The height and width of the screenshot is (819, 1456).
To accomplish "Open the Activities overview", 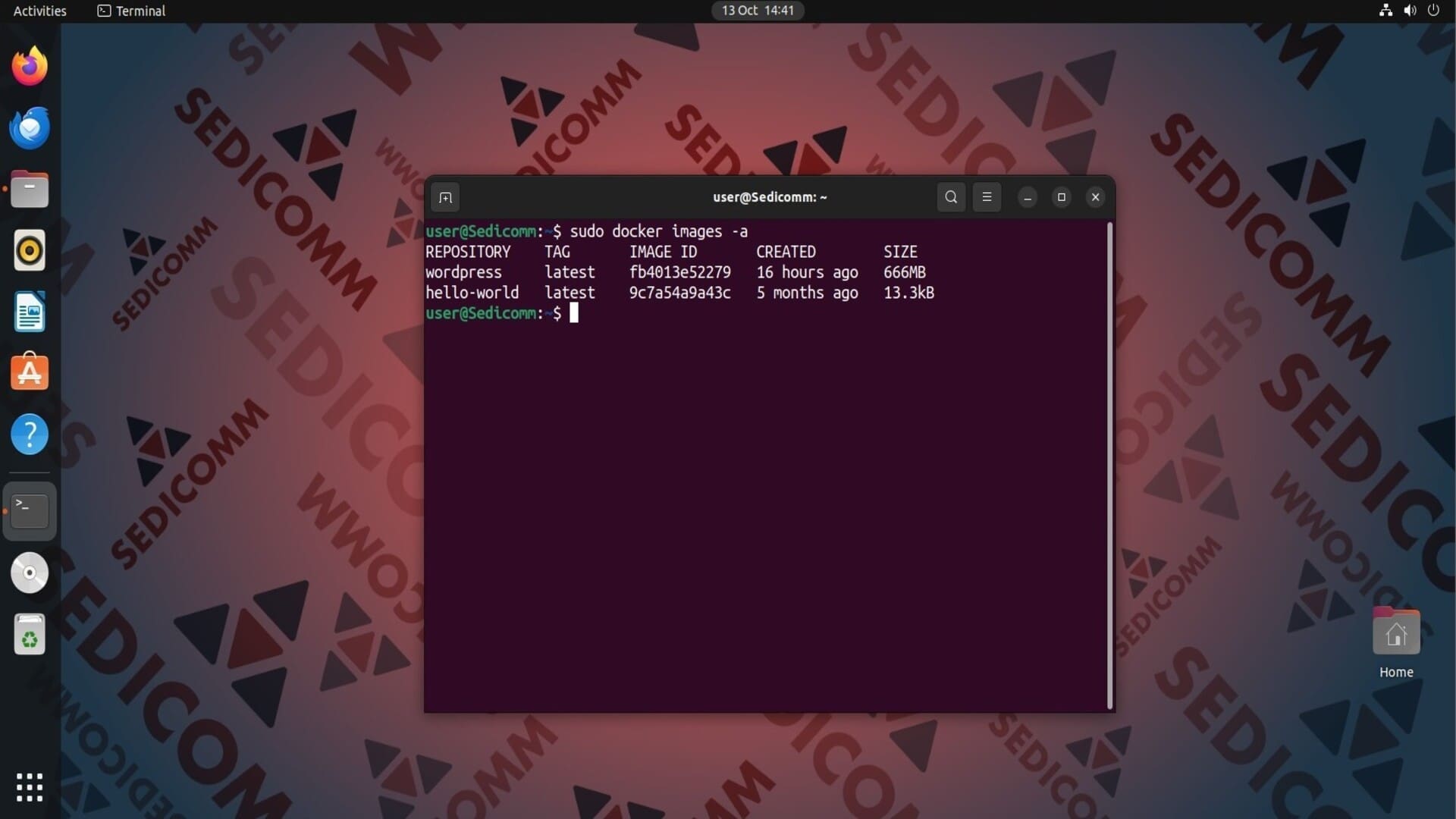I will click(40, 11).
